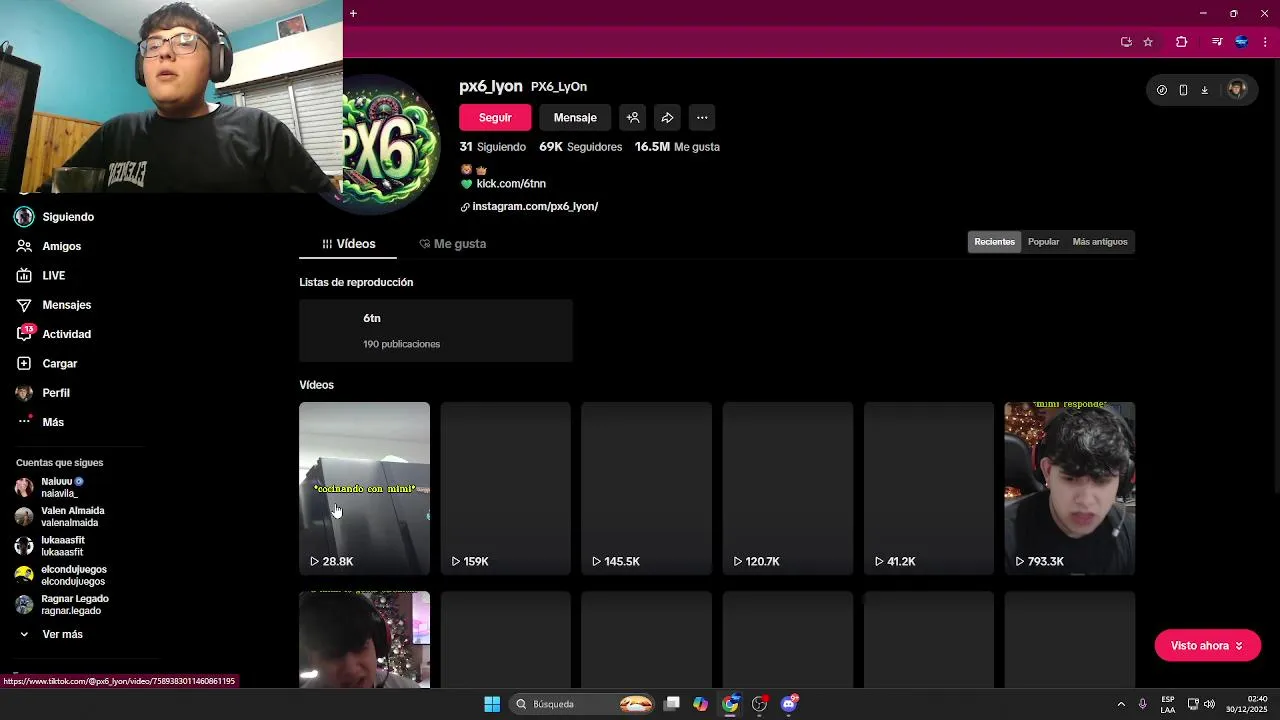Click the TikTok coins icon at top right
The image size is (1280, 720).
1161,90
